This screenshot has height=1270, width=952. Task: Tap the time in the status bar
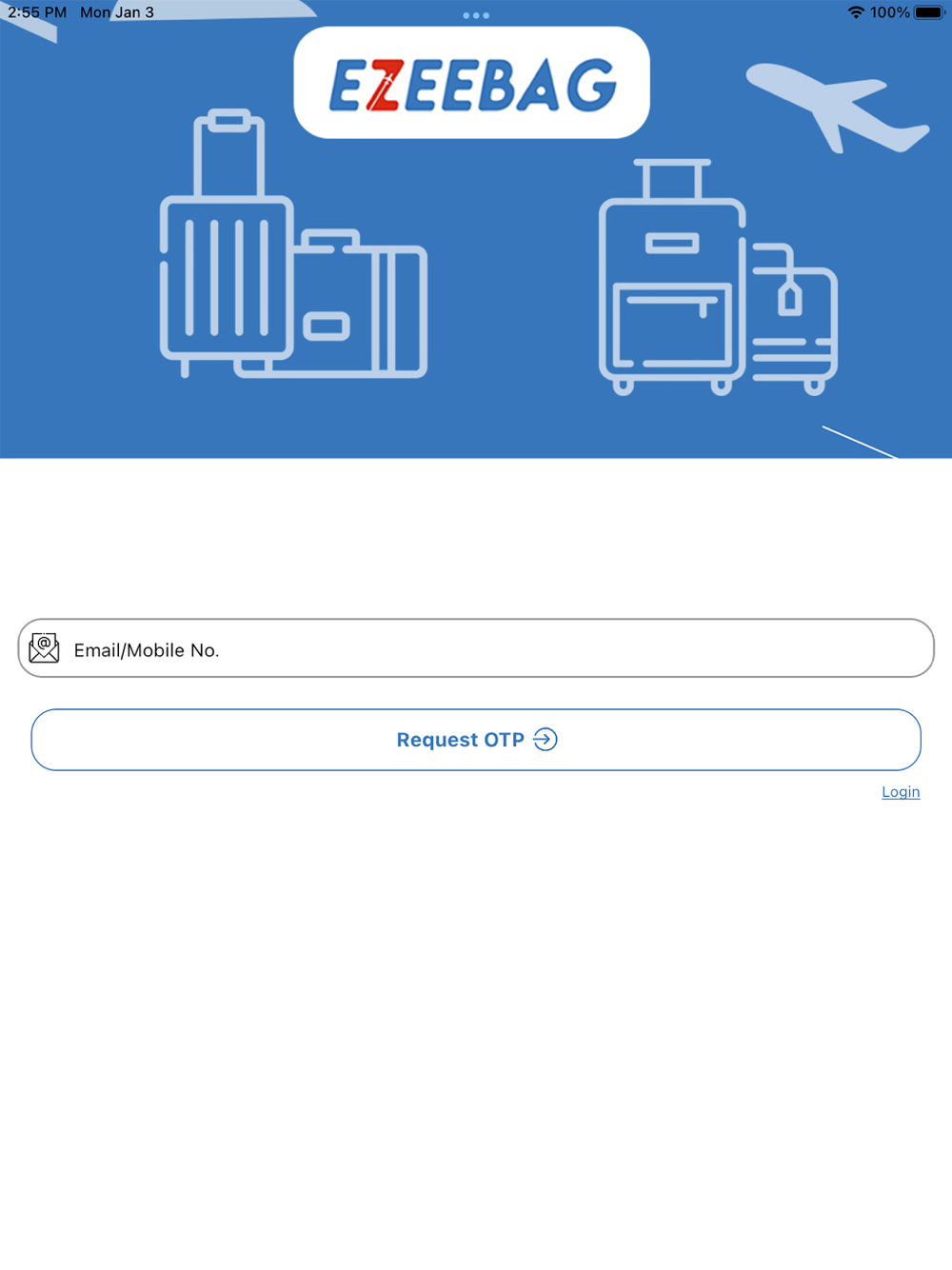tap(37, 12)
